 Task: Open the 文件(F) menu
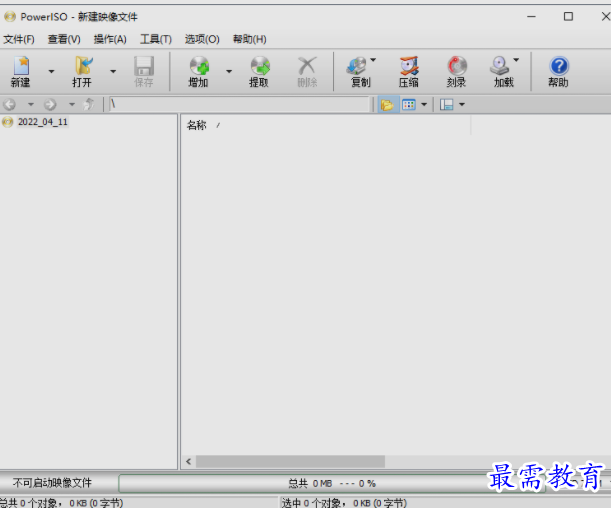(19, 39)
